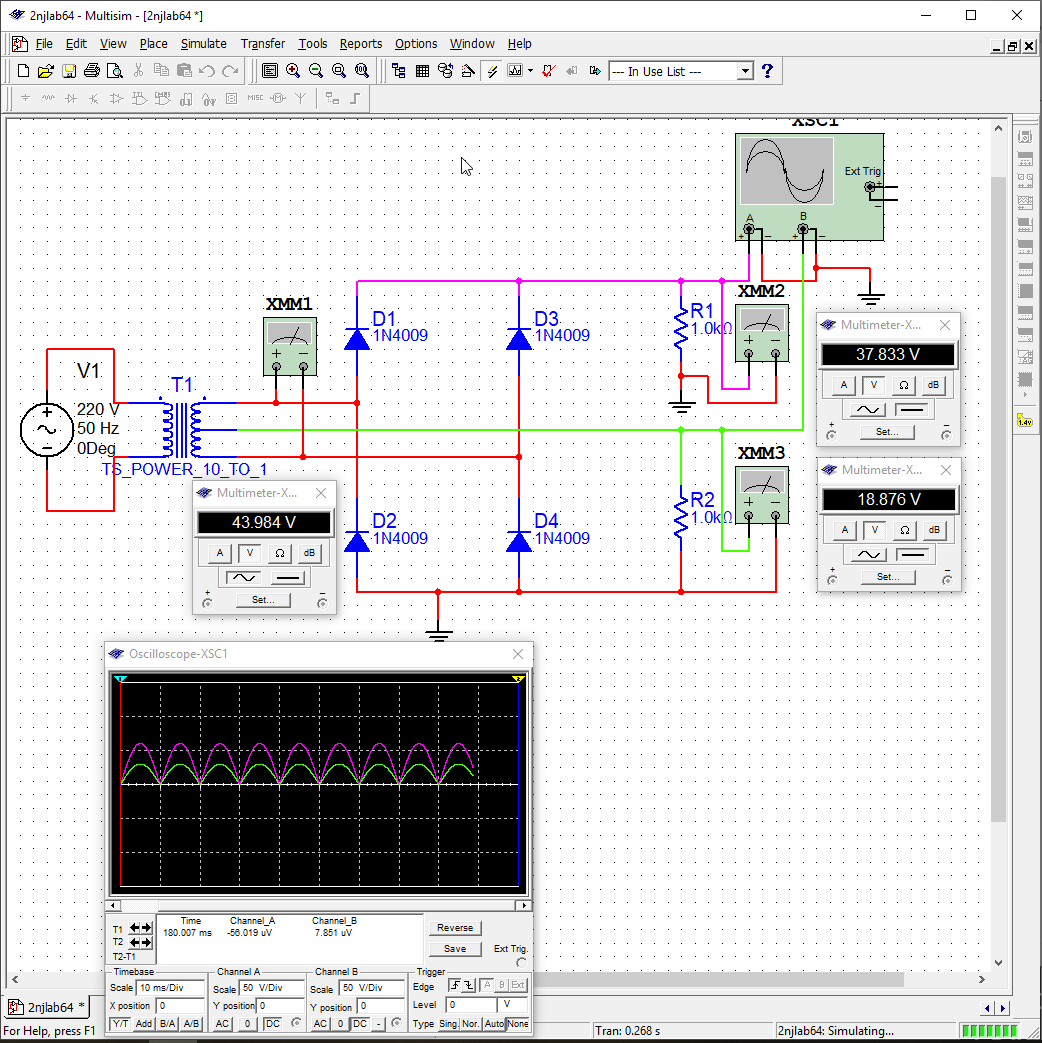1042x1043 pixels.
Task: Zoom out with the minus magnifier
Action: 316,71
